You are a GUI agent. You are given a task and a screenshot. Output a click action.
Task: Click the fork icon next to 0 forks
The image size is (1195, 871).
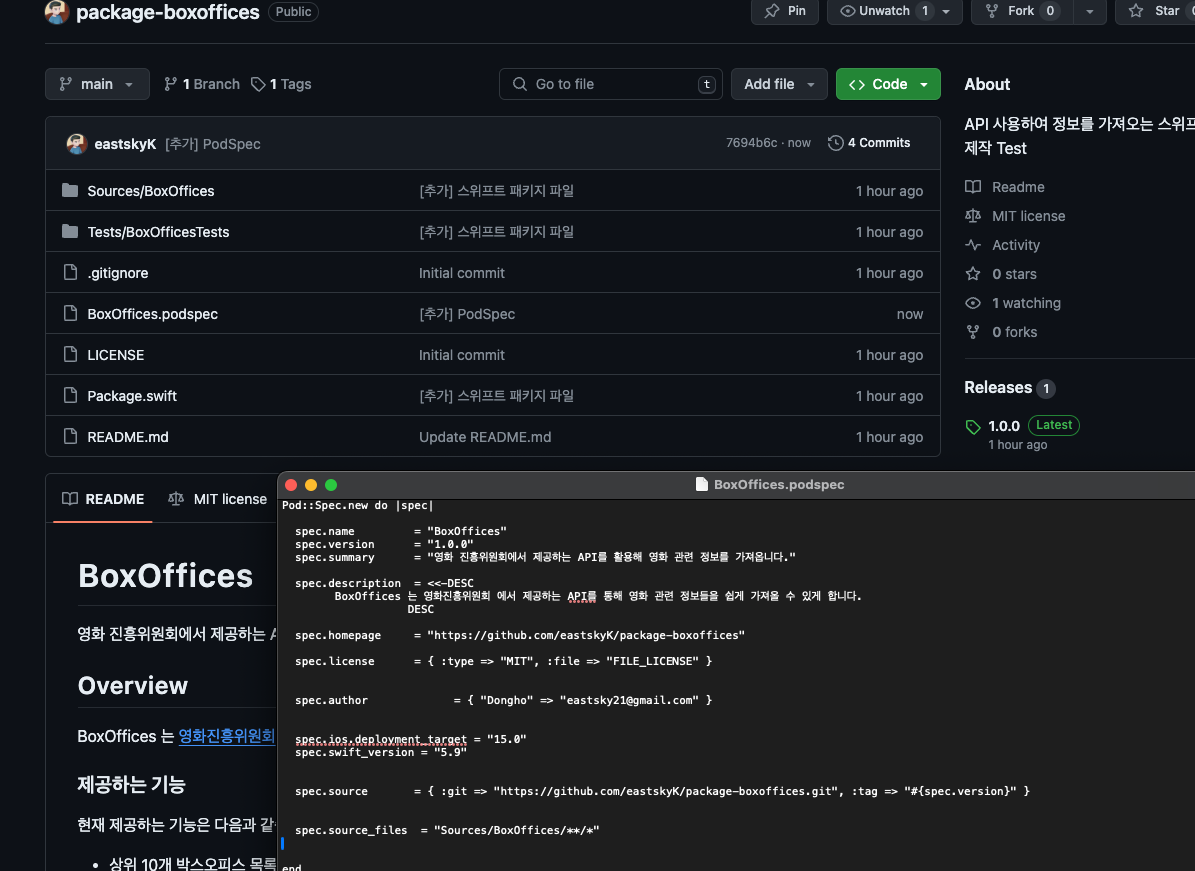click(972, 331)
